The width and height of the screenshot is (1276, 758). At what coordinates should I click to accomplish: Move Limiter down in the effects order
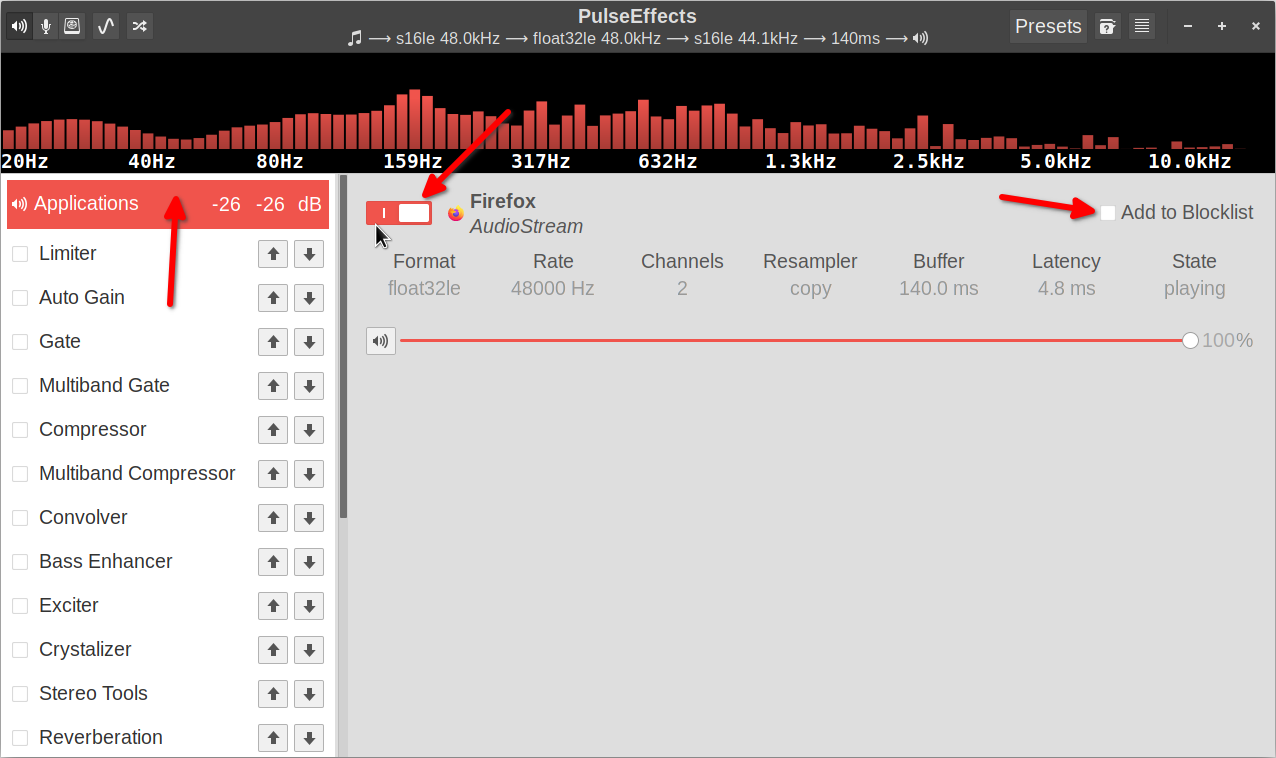coord(309,254)
